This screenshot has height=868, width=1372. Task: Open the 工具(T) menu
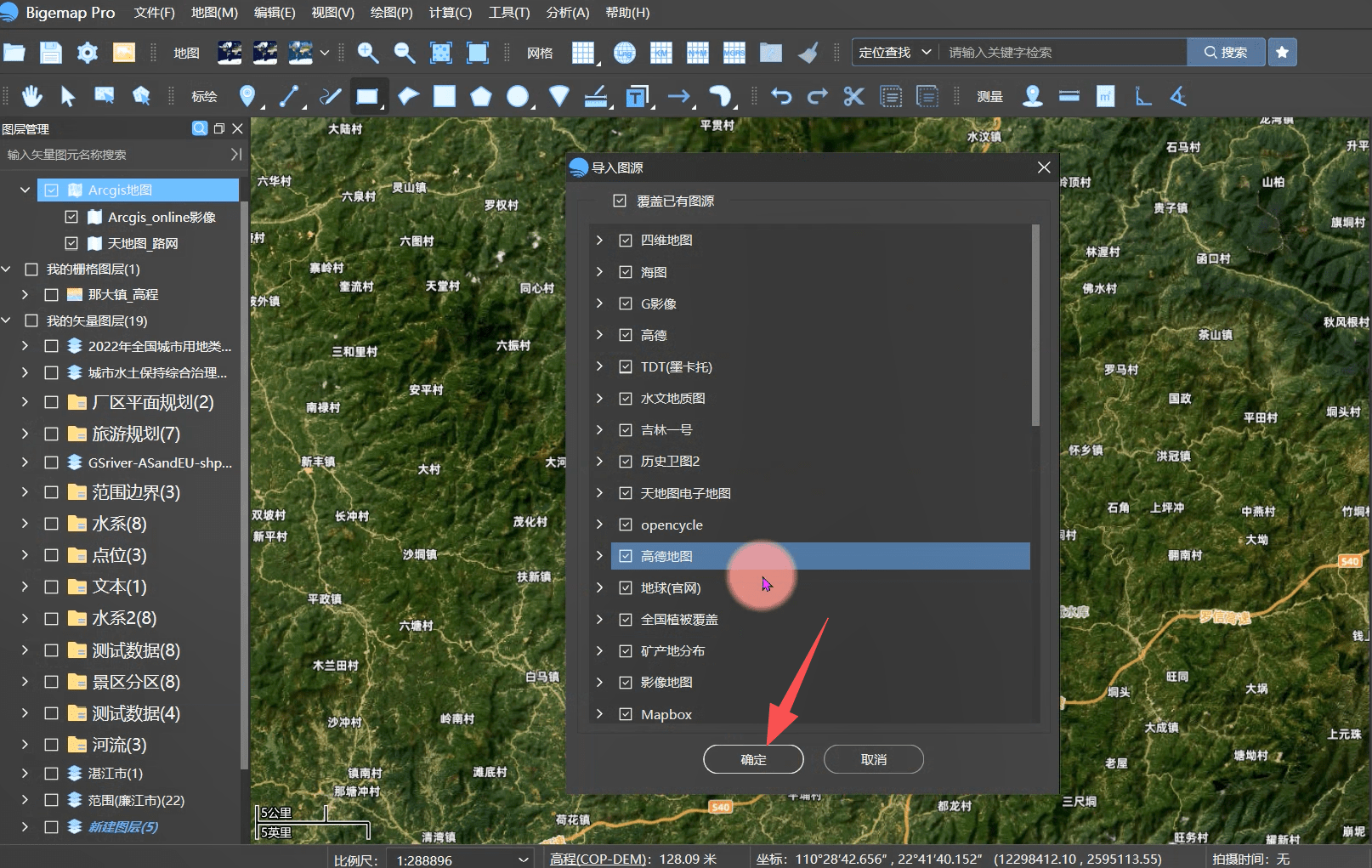508,13
